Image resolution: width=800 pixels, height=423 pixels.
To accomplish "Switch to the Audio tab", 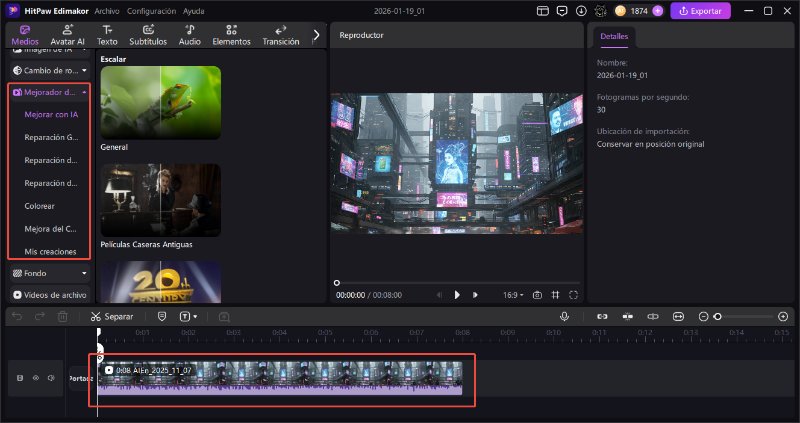I will click(190, 35).
